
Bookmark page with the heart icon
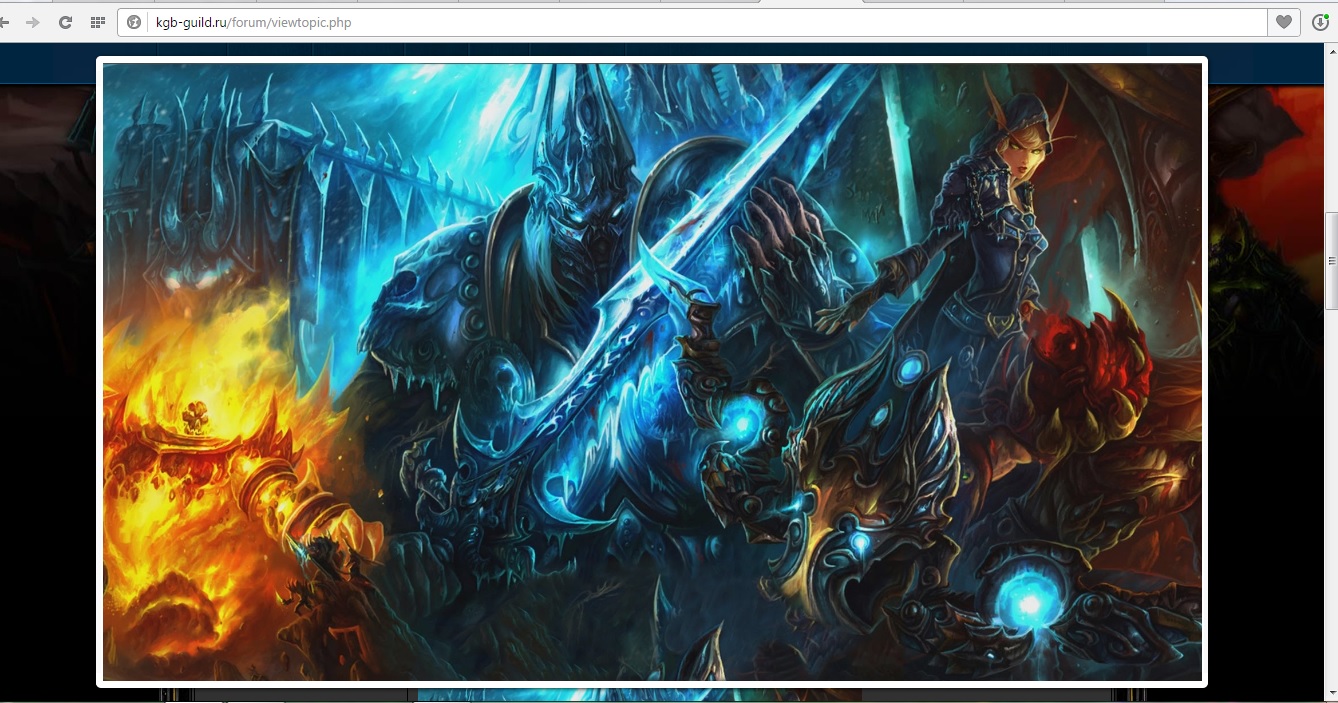1283,22
